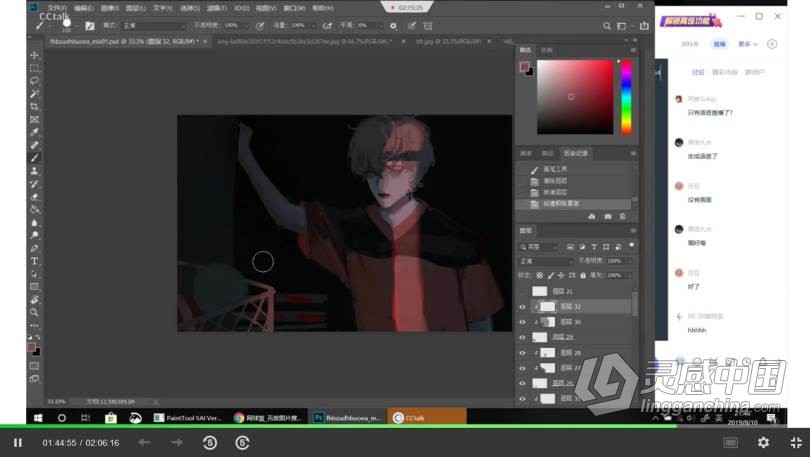The width and height of the screenshot is (810, 457).
Task: Select the Eyedropper tool
Action: point(35,132)
